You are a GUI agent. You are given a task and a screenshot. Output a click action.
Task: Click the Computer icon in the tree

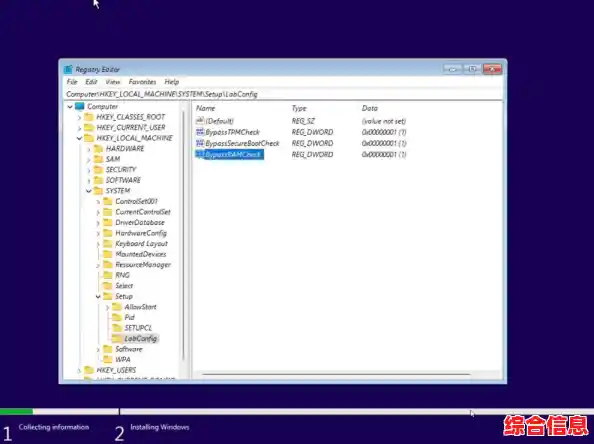[80, 106]
